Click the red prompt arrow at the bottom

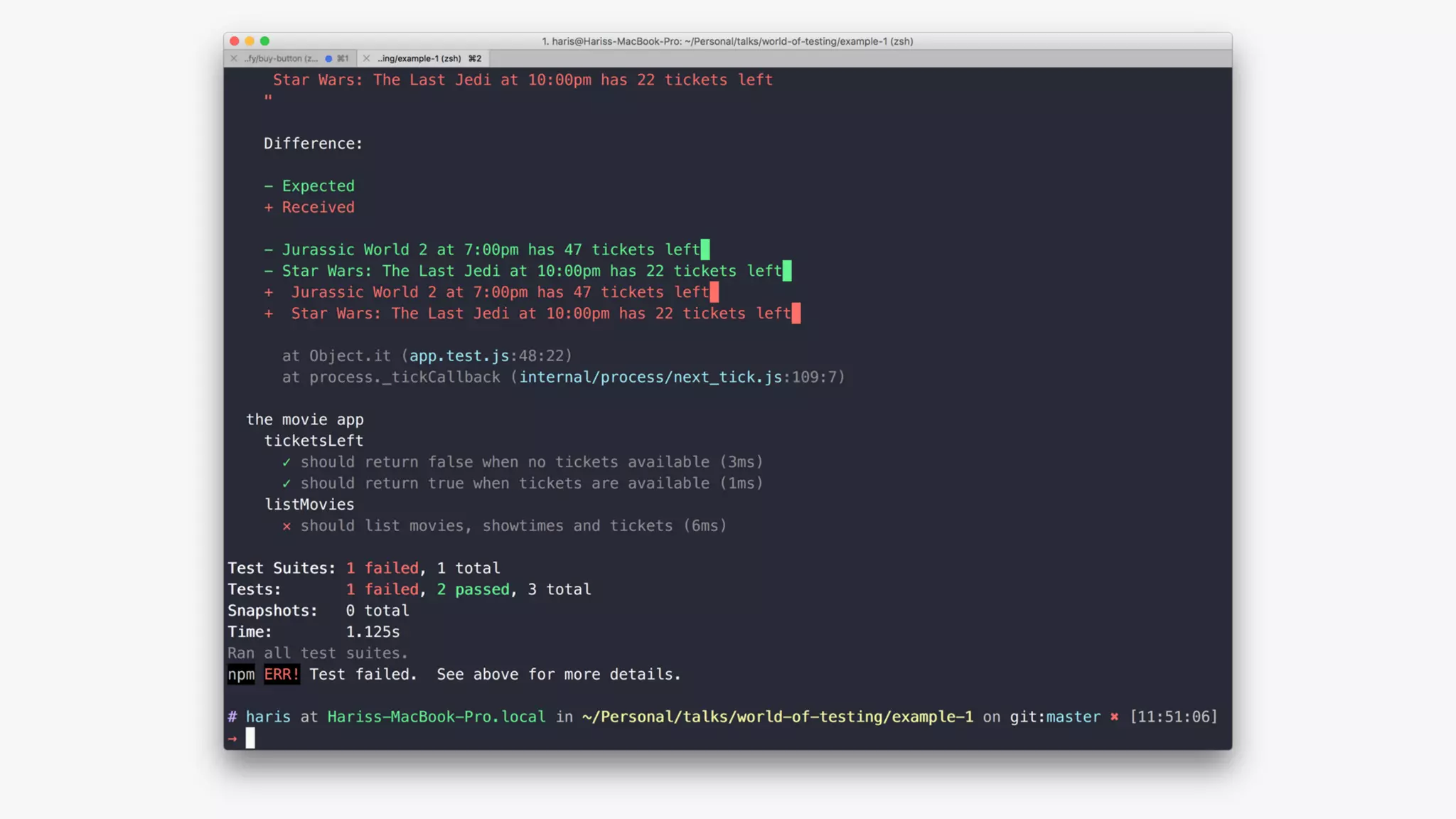(232, 739)
